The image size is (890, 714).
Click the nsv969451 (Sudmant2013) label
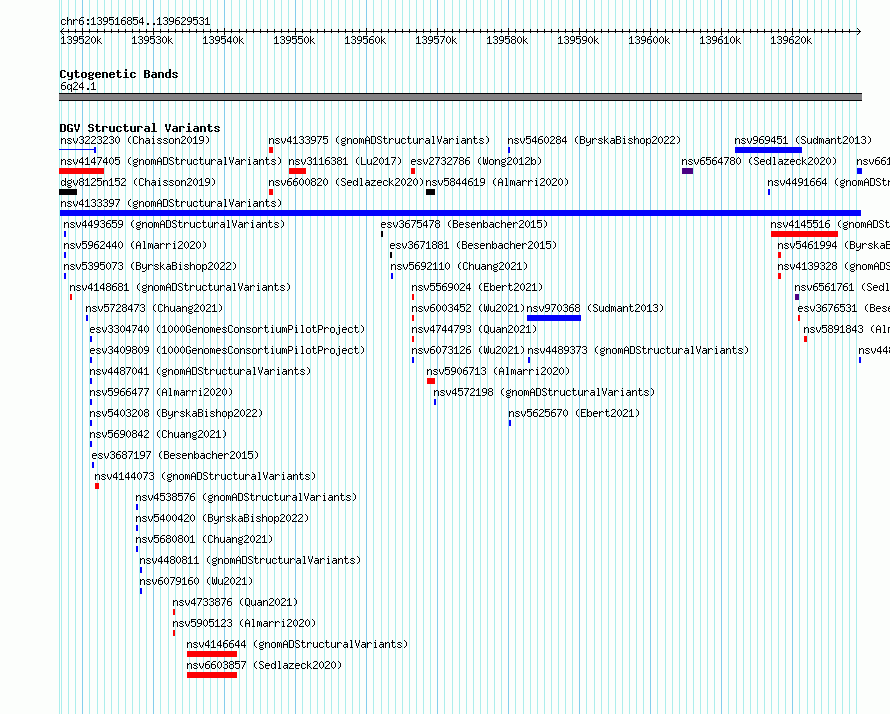(803, 140)
